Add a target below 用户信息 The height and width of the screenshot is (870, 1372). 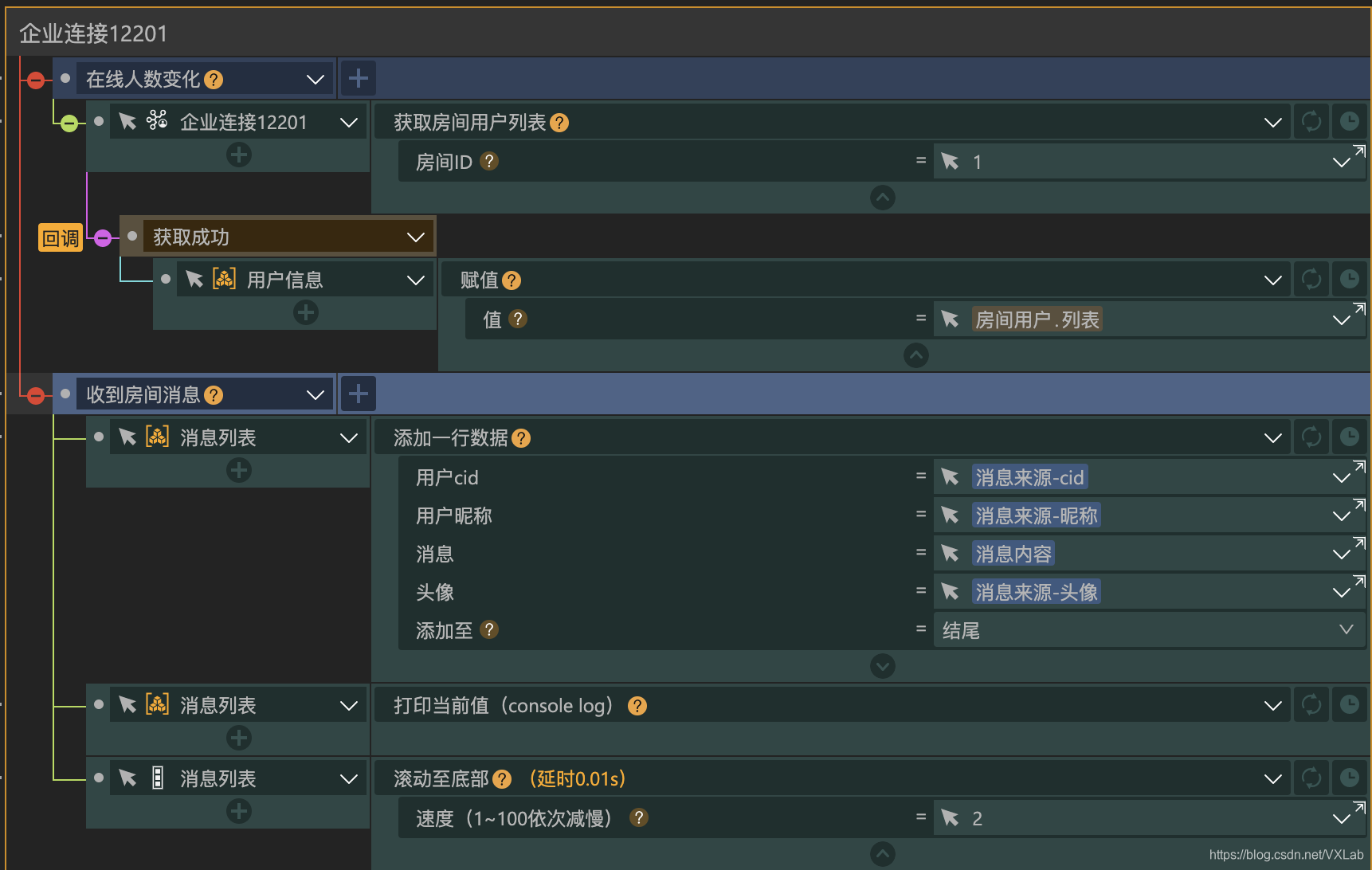pos(306,312)
